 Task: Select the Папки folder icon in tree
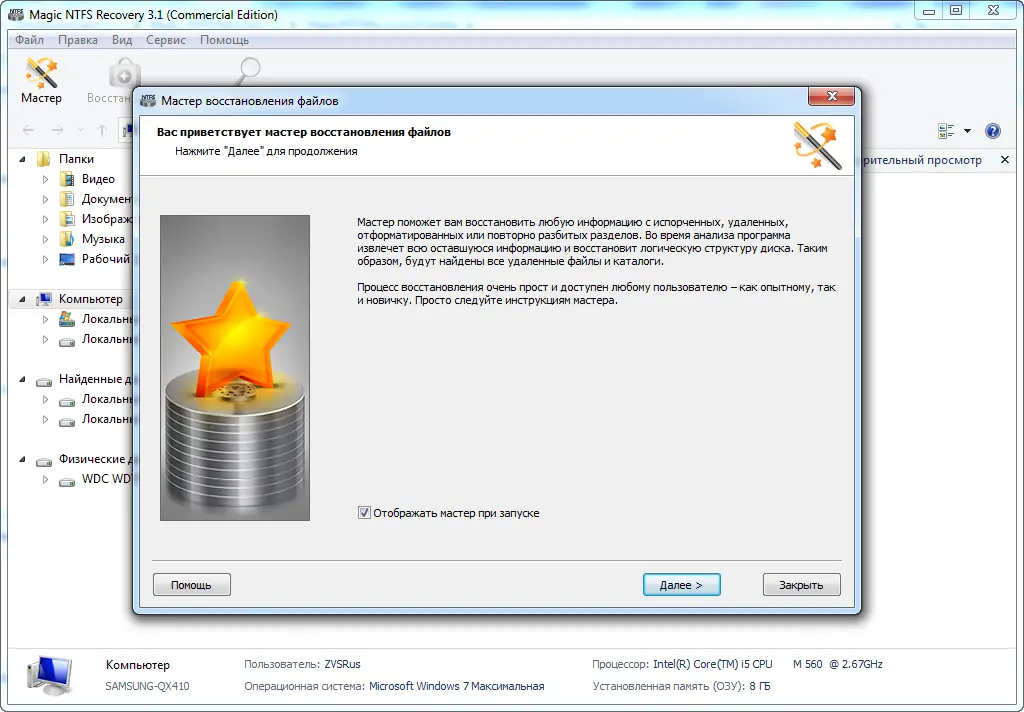[x=44, y=159]
